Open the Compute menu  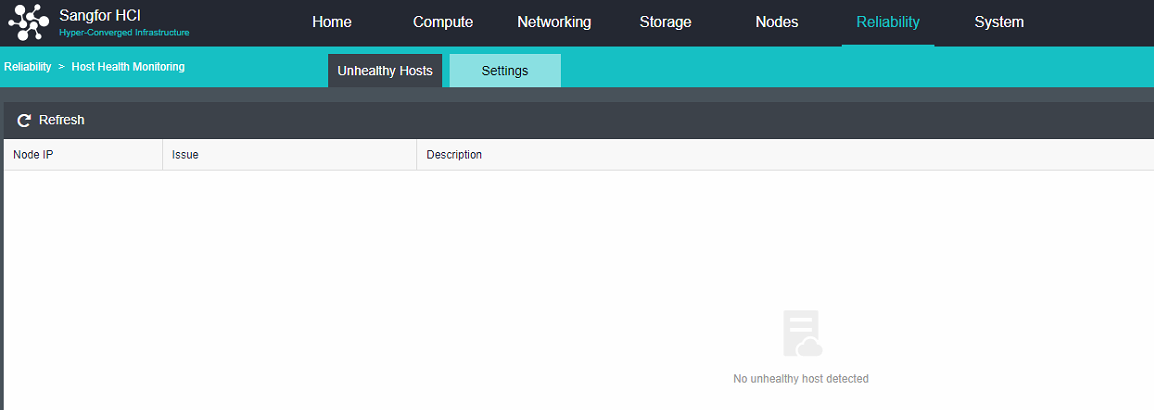[443, 22]
